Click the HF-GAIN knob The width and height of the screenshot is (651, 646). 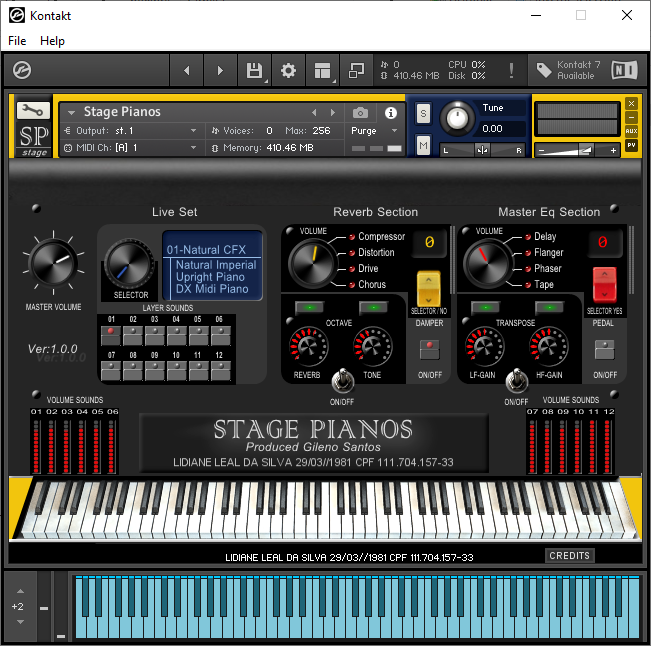click(x=548, y=347)
